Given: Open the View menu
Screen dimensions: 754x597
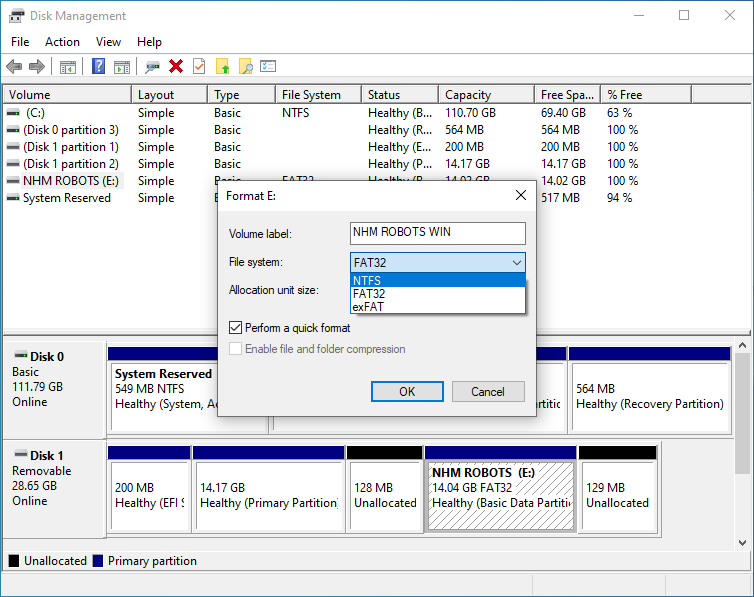Looking at the screenshot, I should 108,42.
